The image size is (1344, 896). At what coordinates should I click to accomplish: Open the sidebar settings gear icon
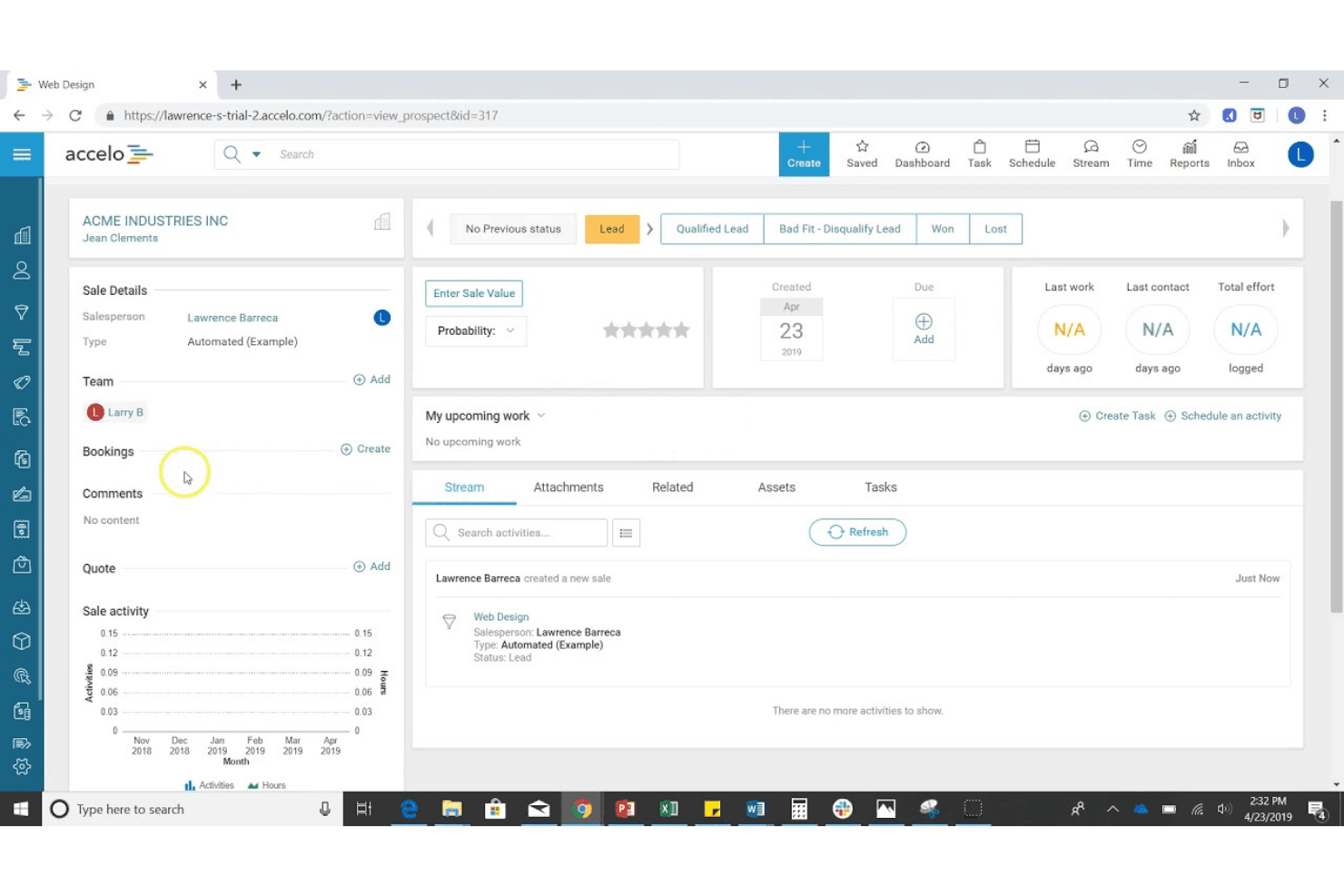click(22, 767)
